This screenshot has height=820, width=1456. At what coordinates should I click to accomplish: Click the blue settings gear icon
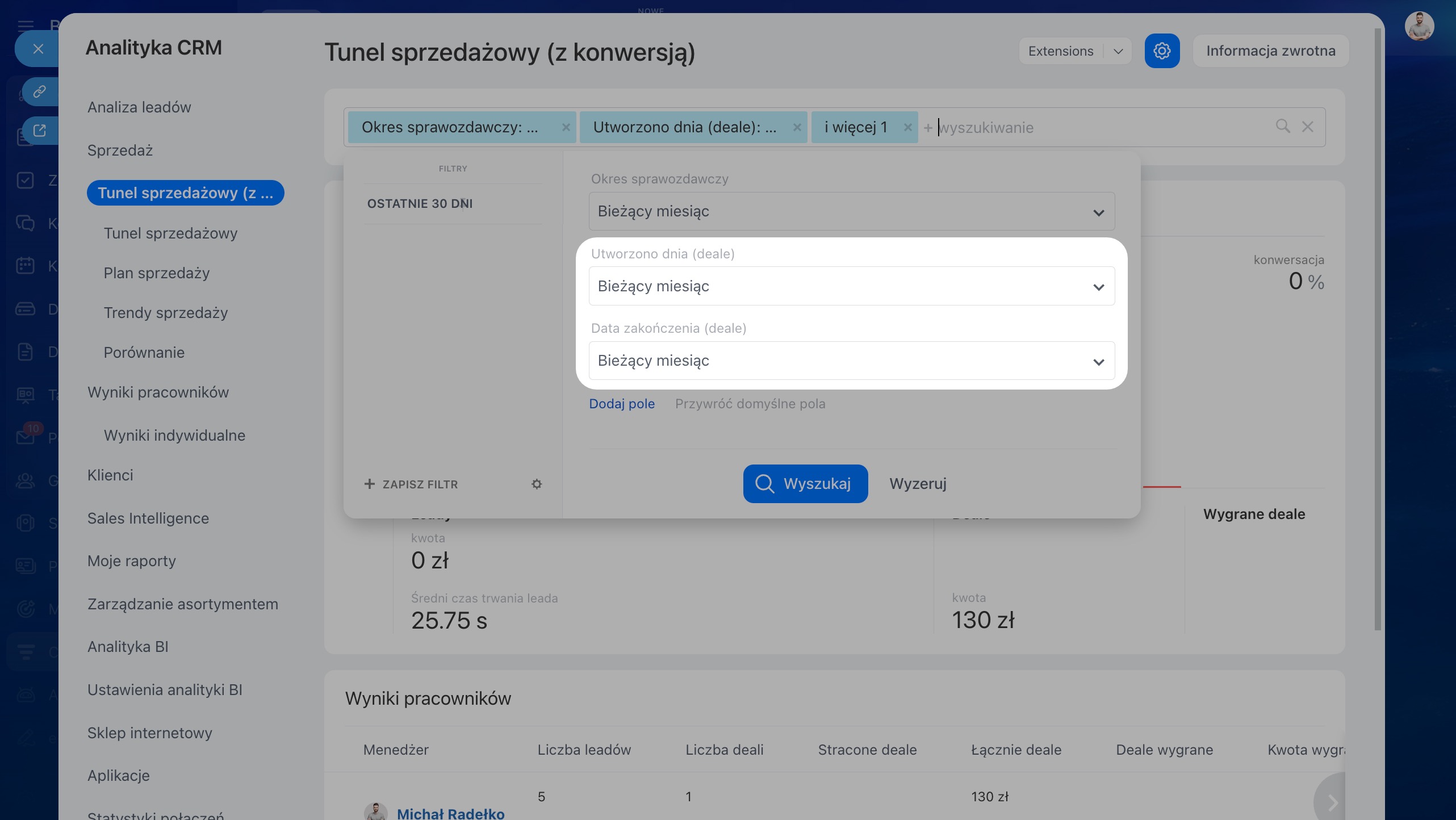[x=1162, y=51]
